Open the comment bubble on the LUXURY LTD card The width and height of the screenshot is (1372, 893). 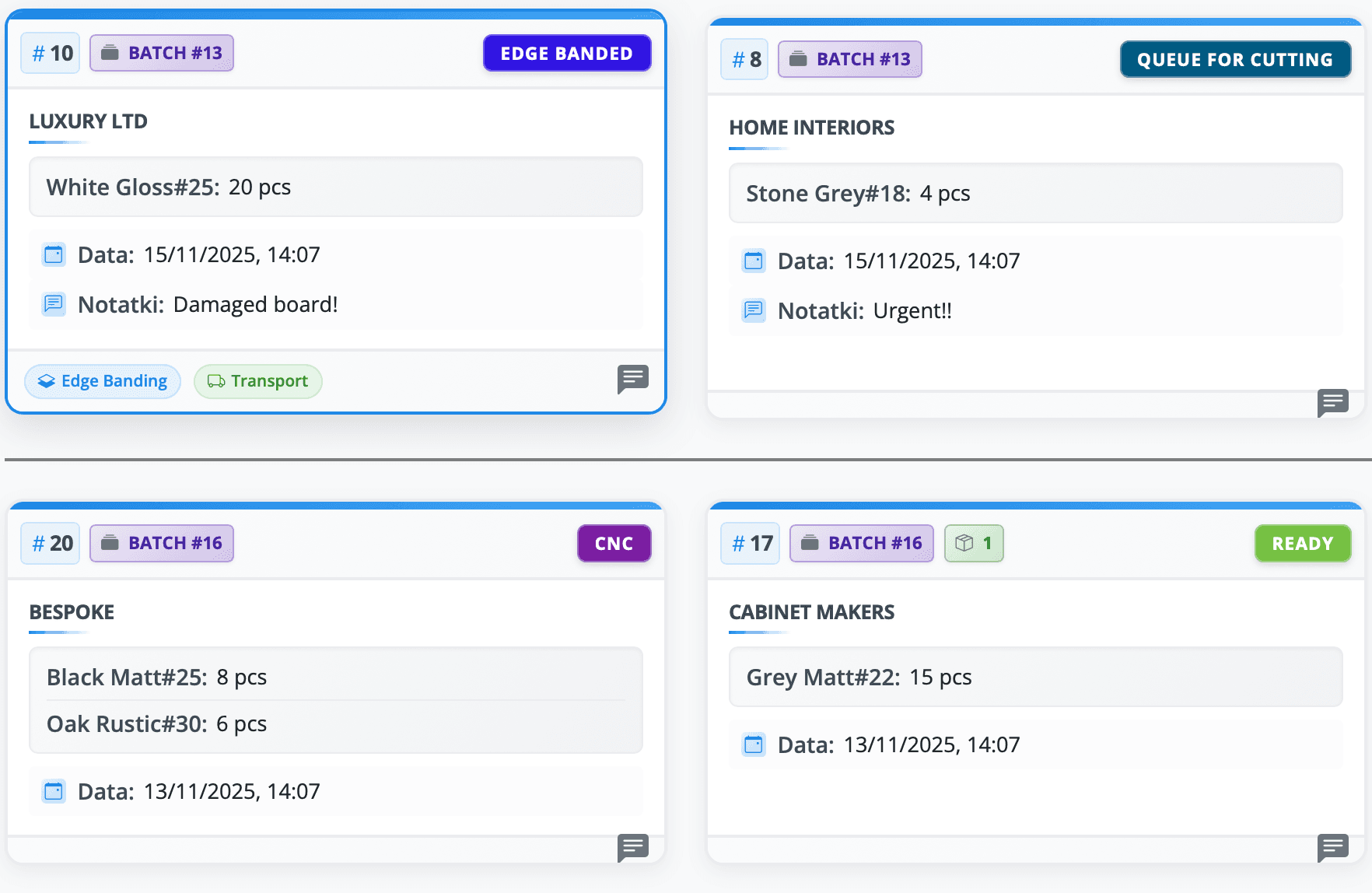point(633,380)
